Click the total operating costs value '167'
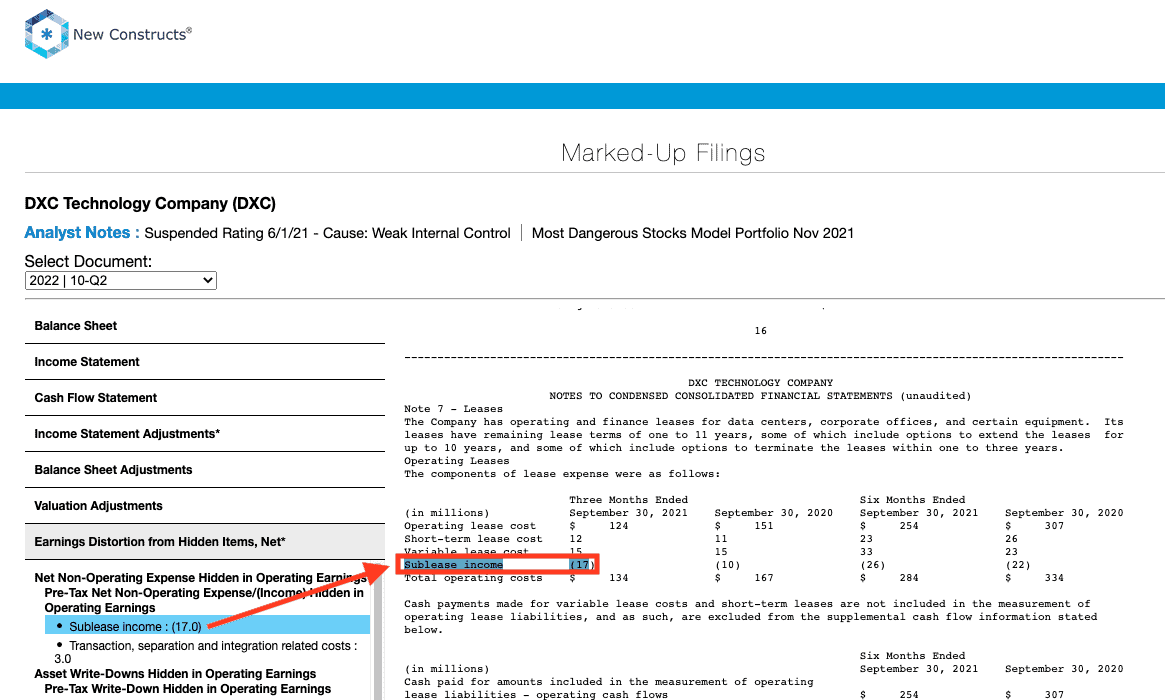Viewport: 1165px width, 700px height. [763, 577]
